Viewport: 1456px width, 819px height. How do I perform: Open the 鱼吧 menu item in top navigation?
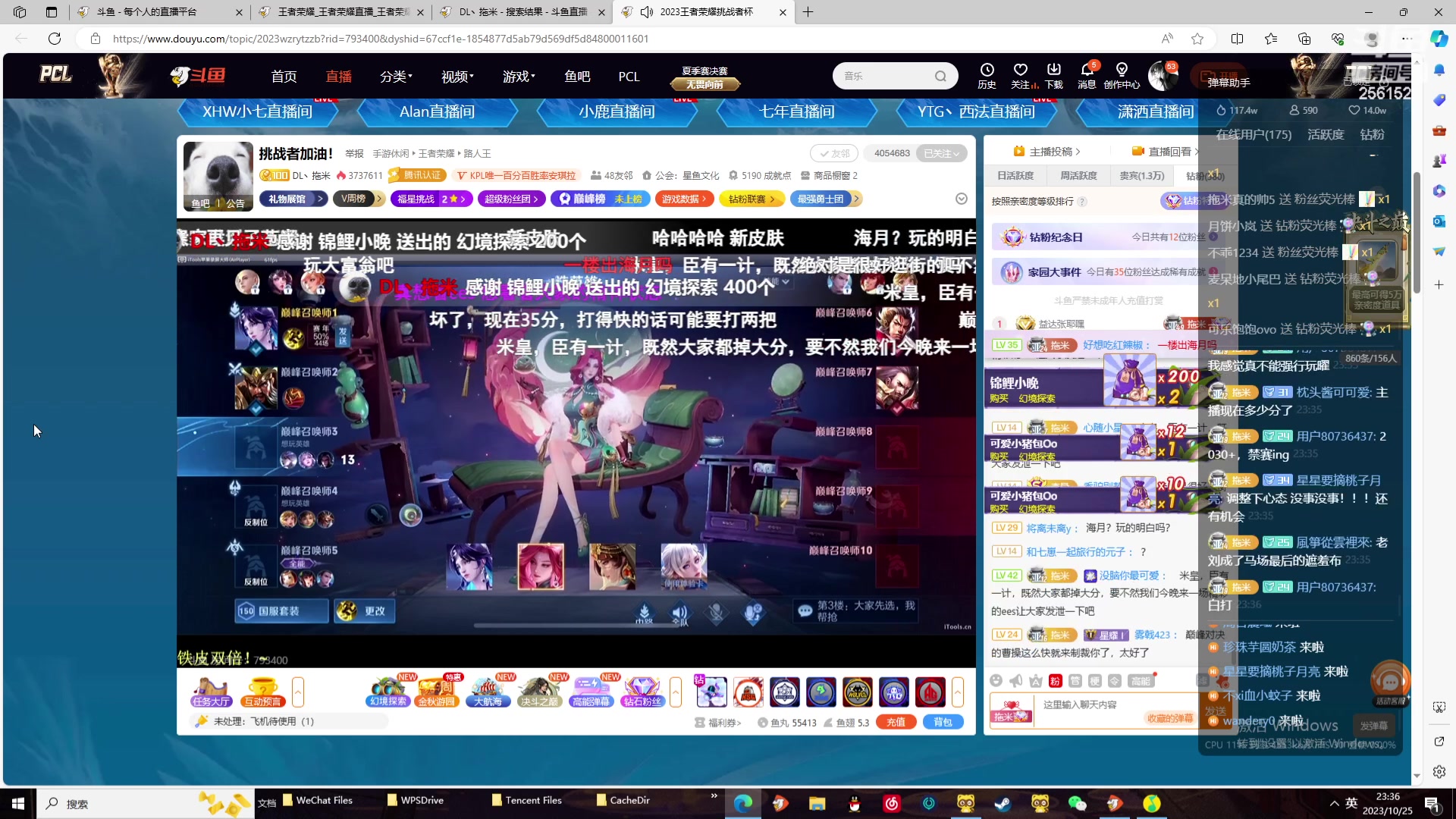[x=578, y=76]
